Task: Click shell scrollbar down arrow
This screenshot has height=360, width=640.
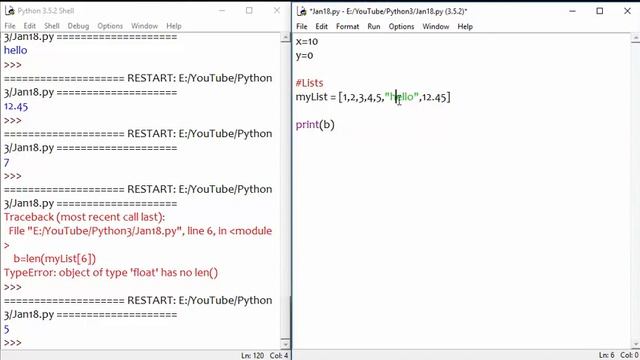Action: (285, 344)
